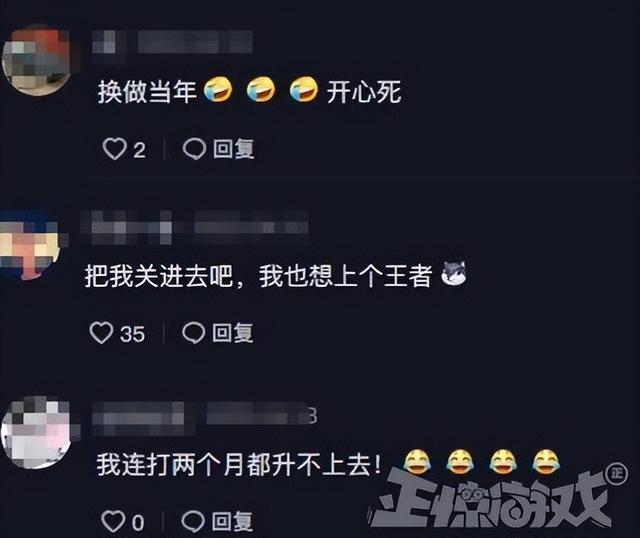Image resolution: width=640 pixels, height=538 pixels.
Task: Select the comment text "换做当年"
Action: (x=147, y=91)
